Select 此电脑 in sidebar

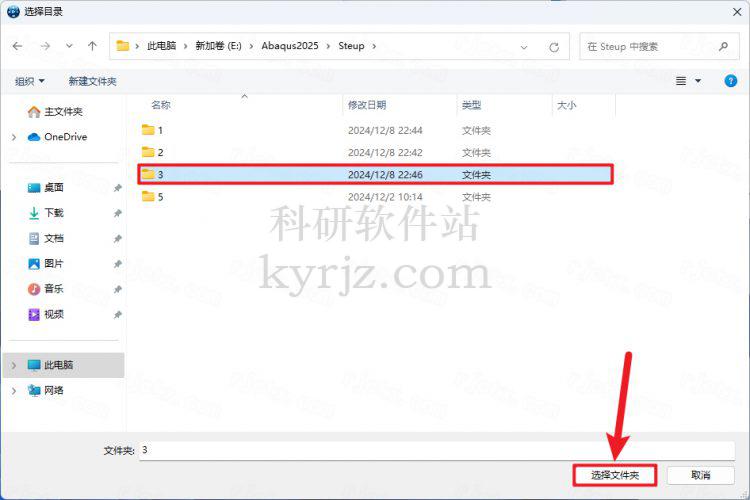tap(63, 365)
